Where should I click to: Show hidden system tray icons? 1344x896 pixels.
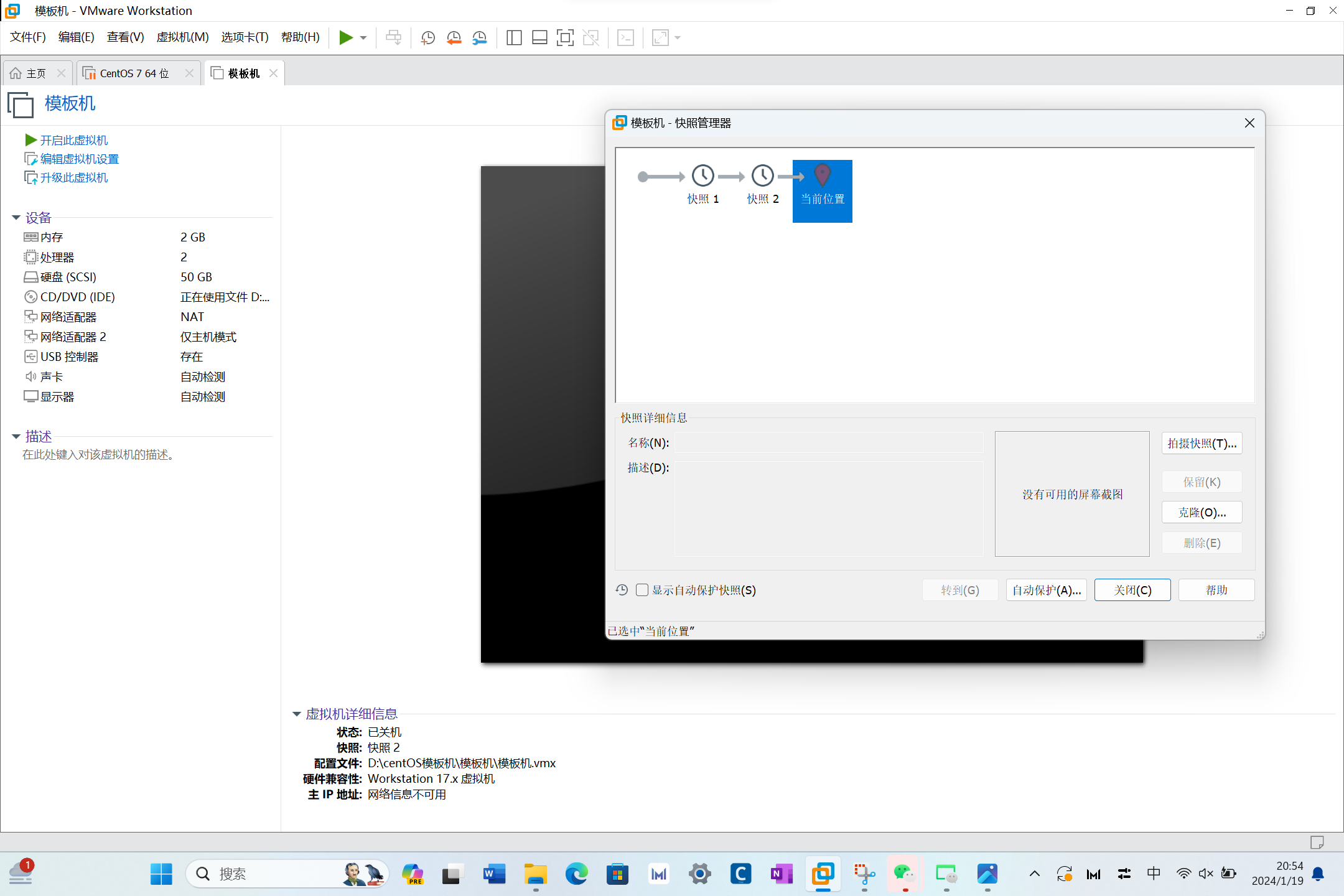tap(1034, 874)
